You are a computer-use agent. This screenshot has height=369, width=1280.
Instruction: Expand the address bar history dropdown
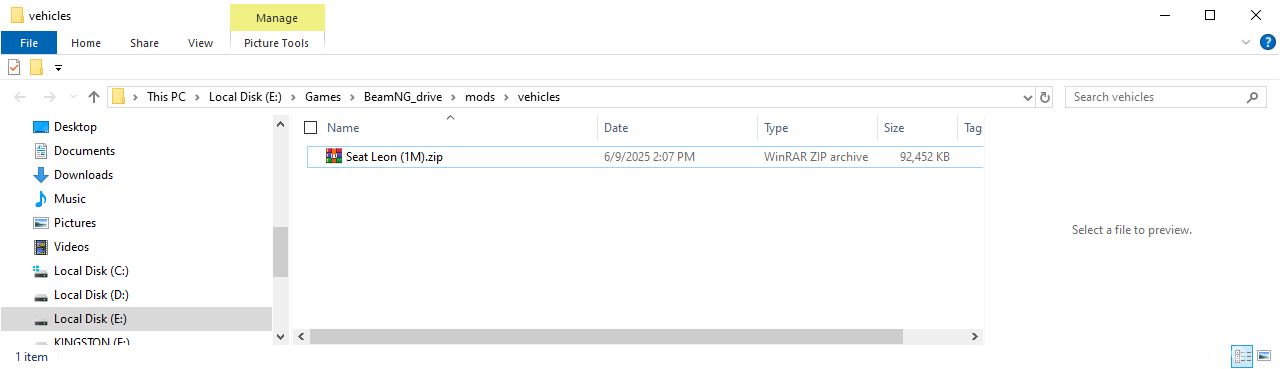click(1027, 98)
